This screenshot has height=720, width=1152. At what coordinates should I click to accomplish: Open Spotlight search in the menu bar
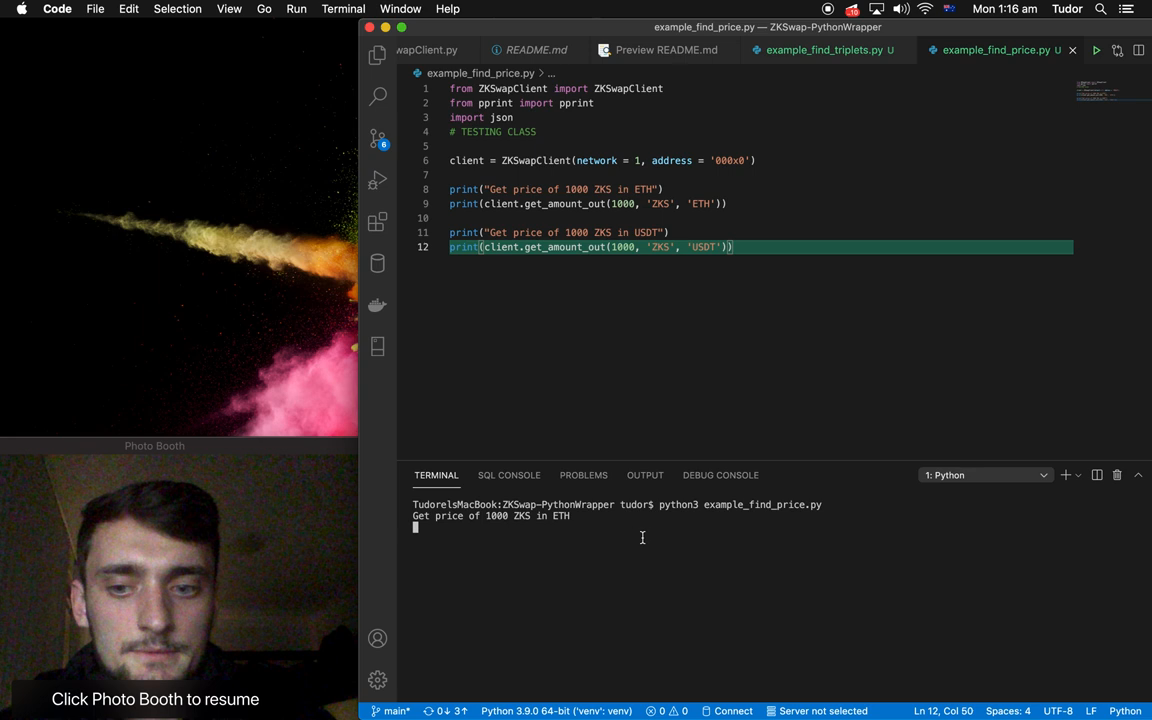click(x=1101, y=9)
